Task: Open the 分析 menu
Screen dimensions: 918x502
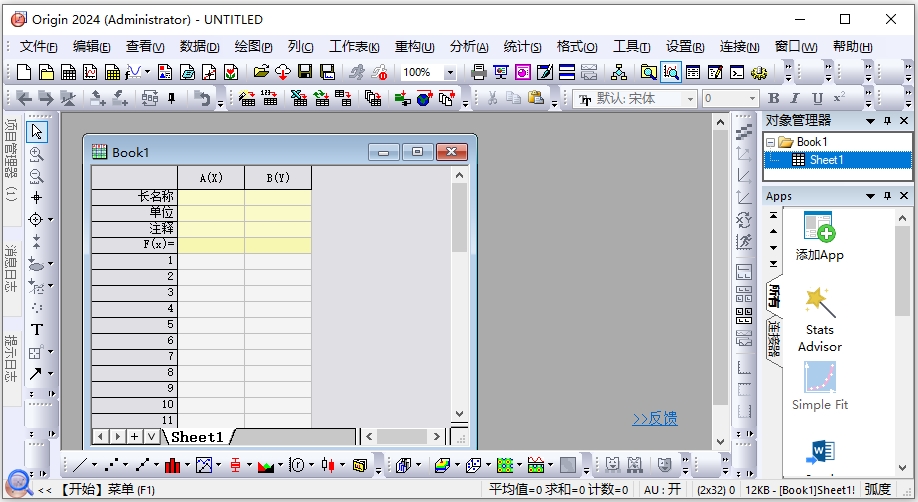Action: coord(469,47)
